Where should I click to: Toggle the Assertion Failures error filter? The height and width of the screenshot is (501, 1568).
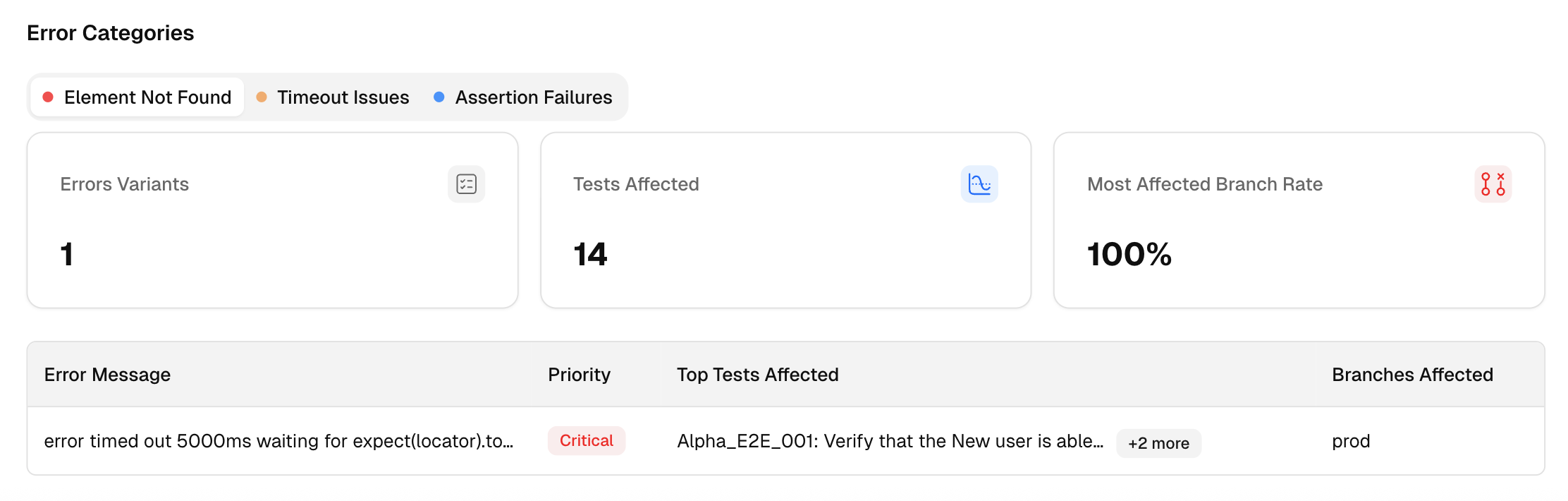533,97
